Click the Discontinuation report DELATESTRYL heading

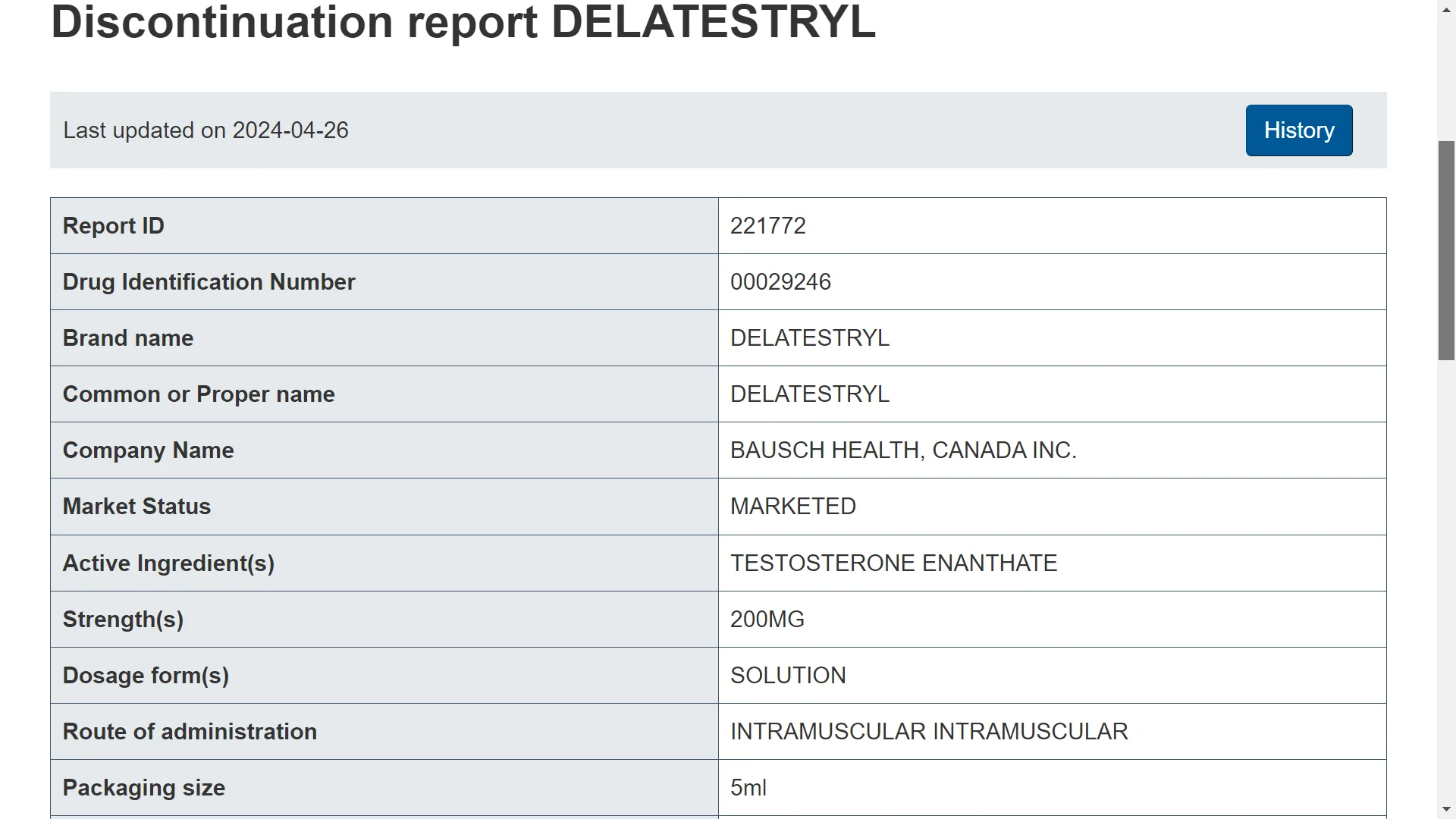pos(463,23)
